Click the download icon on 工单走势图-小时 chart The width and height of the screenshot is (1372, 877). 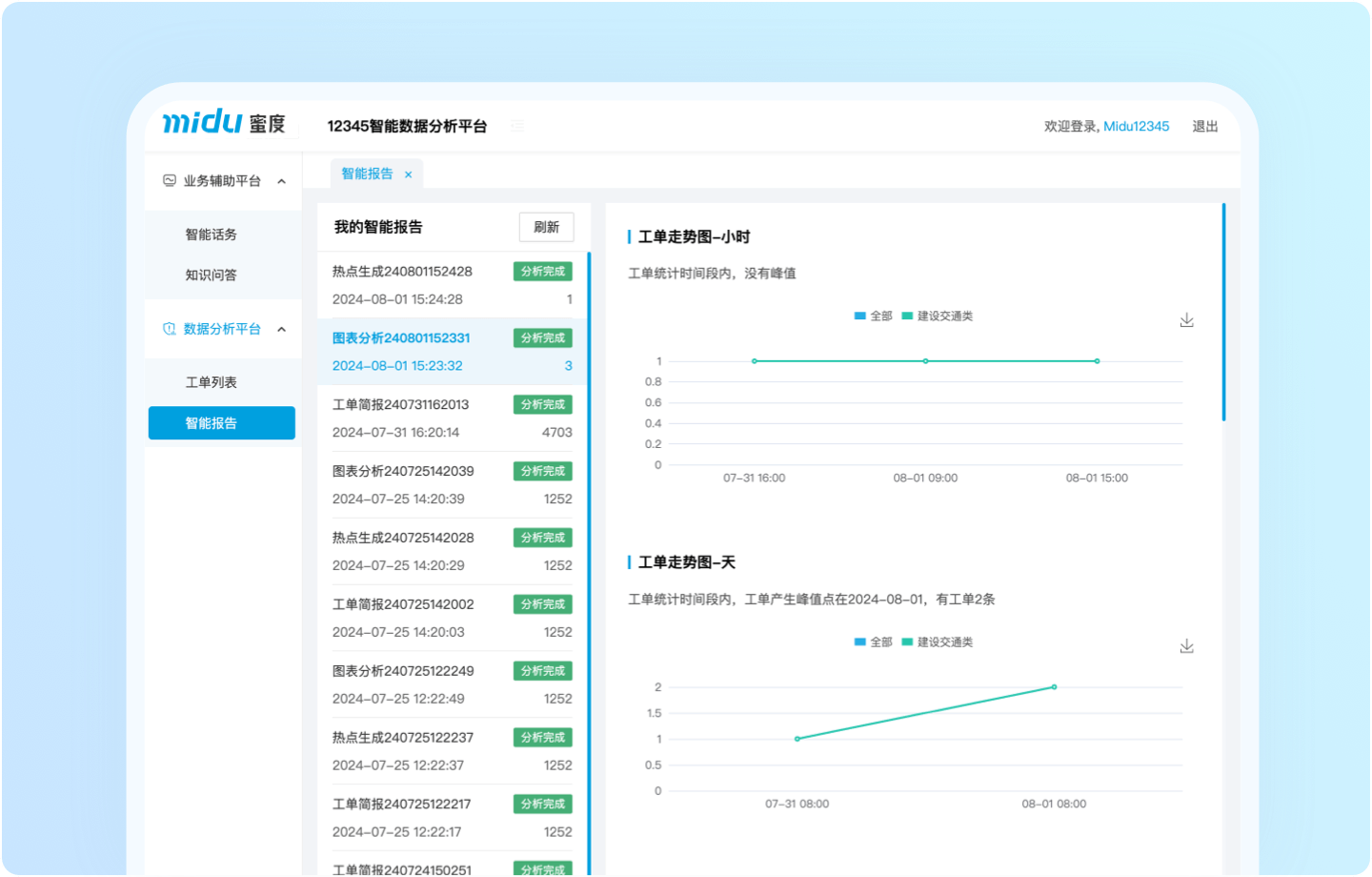(x=1186, y=320)
